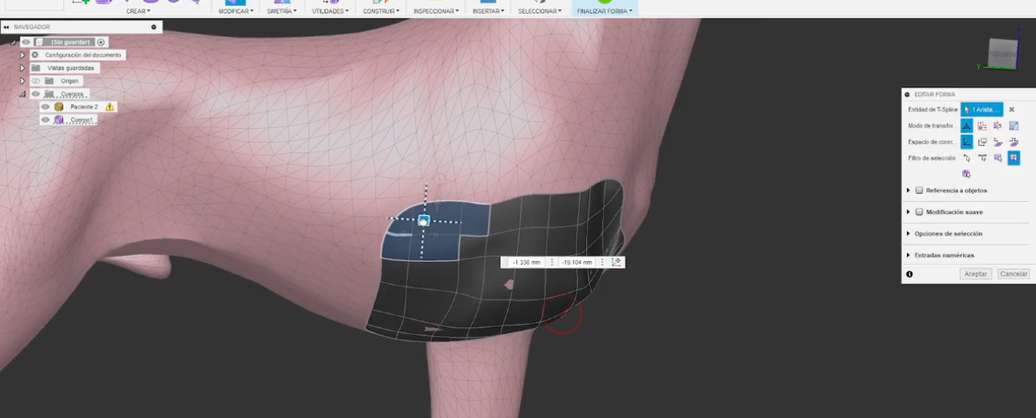
Task: Click Navegador panel pin dot
Action: point(153,27)
